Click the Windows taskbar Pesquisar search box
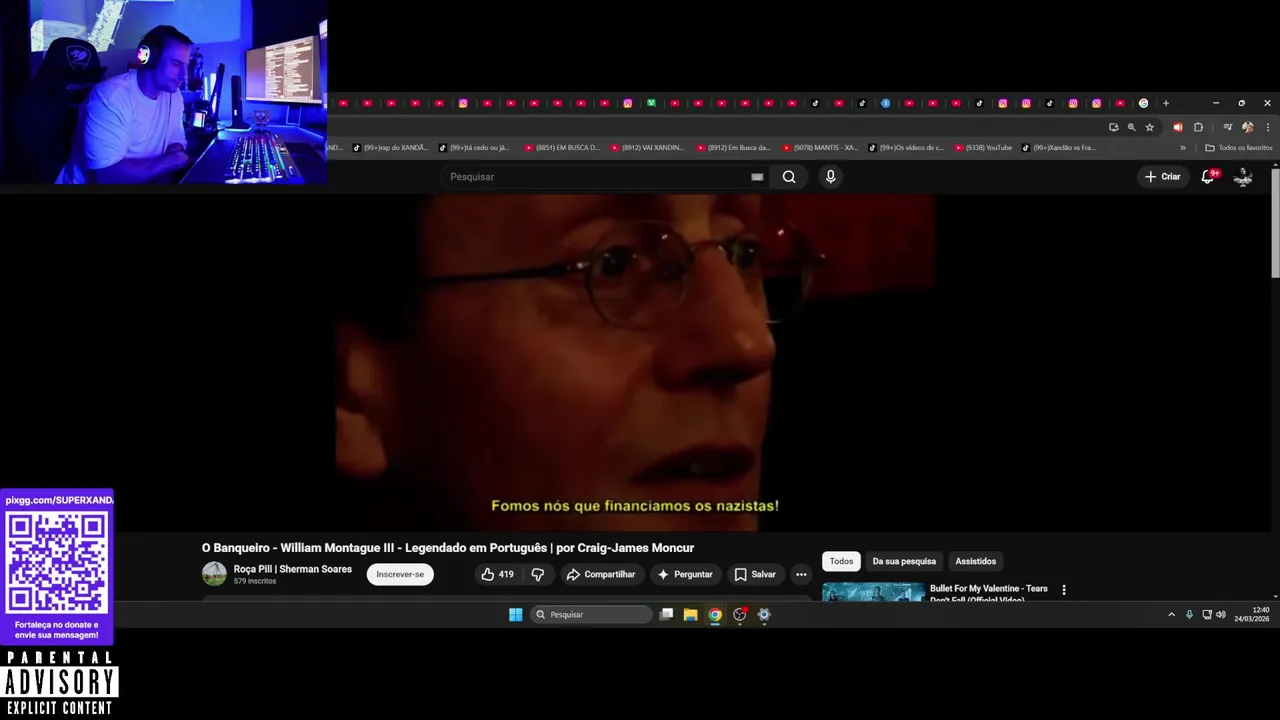The height and width of the screenshot is (720, 1280). [591, 614]
